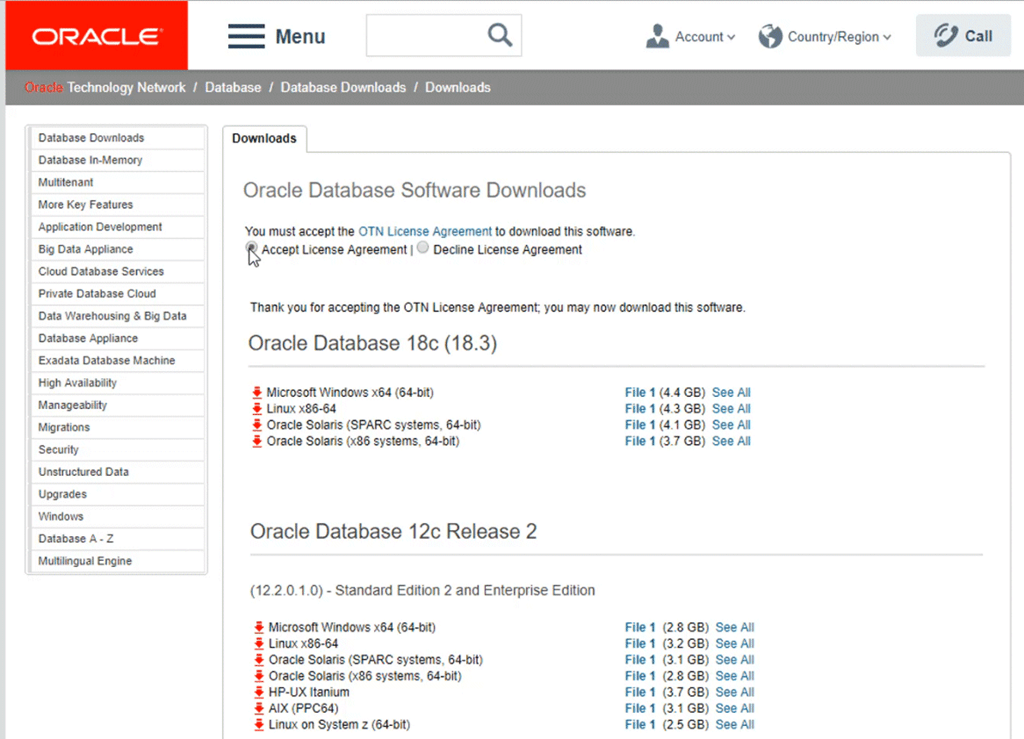Click Database Downloads breadcrumb link
This screenshot has height=739, width=1024.
point(344,87)
